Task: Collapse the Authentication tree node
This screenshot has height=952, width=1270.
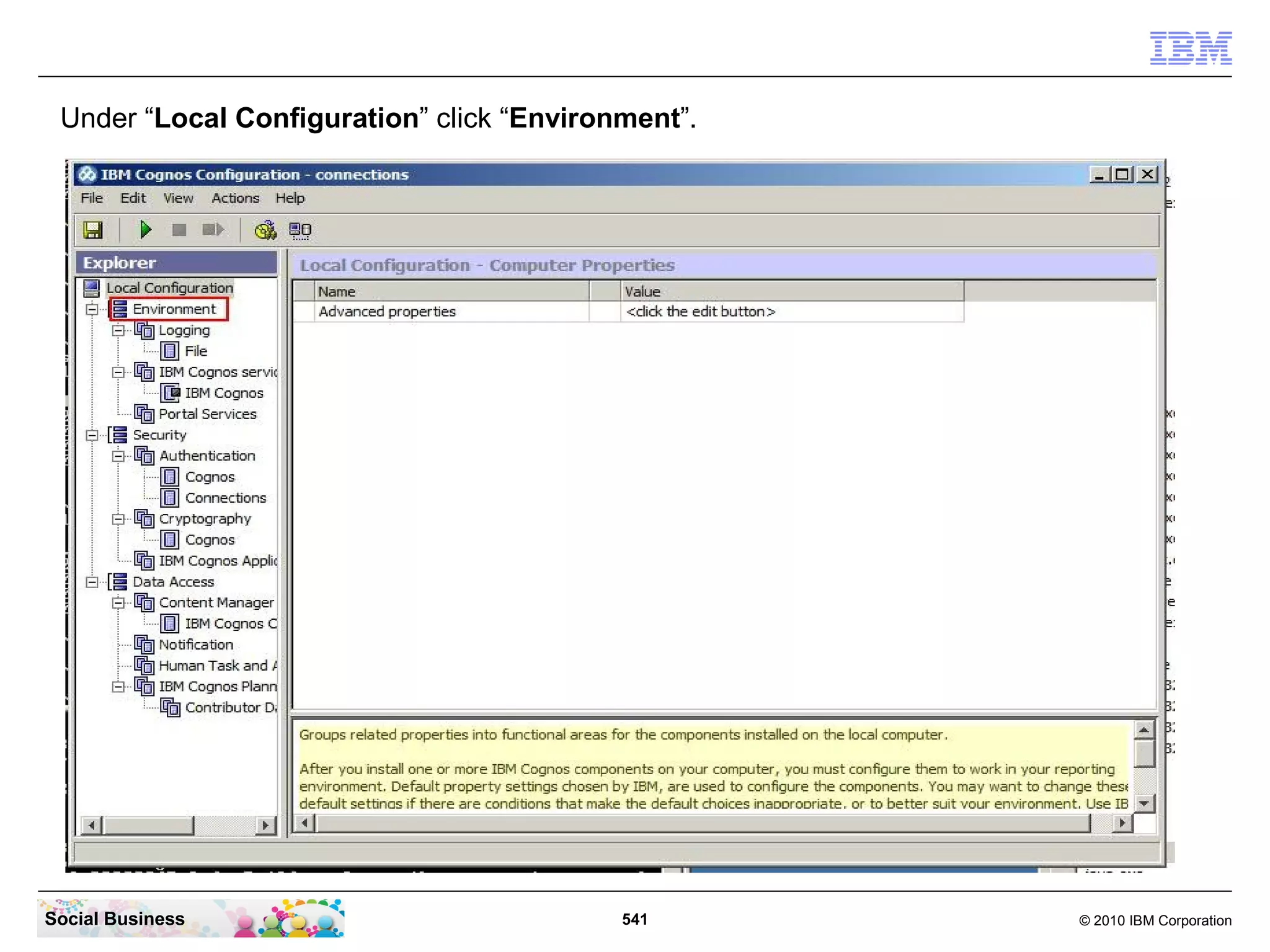Action: coord(118,456)
